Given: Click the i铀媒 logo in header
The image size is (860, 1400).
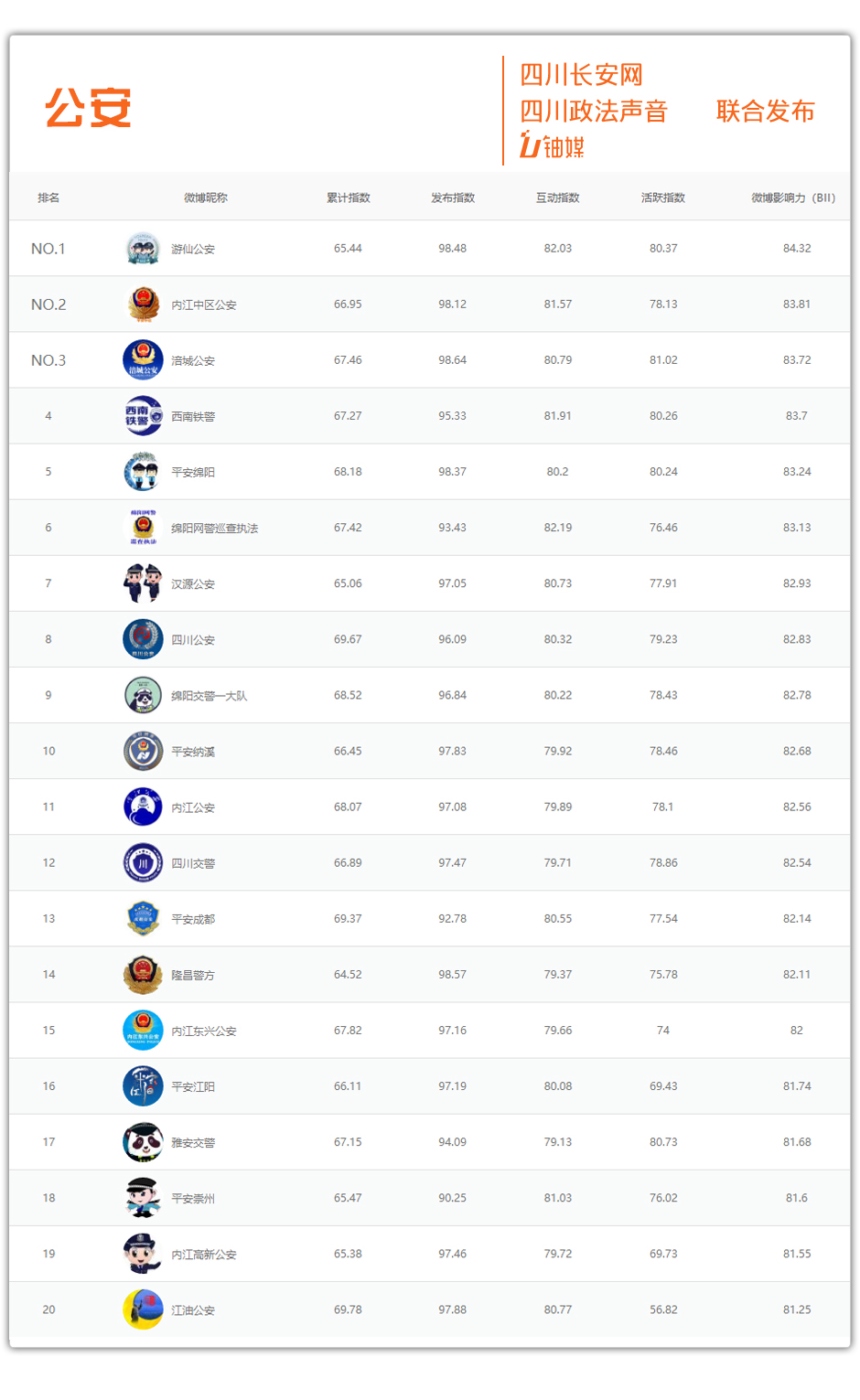Looking at the screenshot, I should tap(552, 145).
